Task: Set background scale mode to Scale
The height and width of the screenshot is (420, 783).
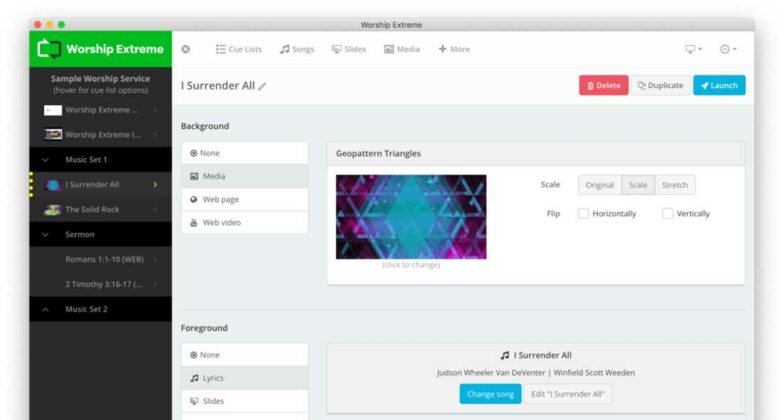Action: tap(638, 185)
